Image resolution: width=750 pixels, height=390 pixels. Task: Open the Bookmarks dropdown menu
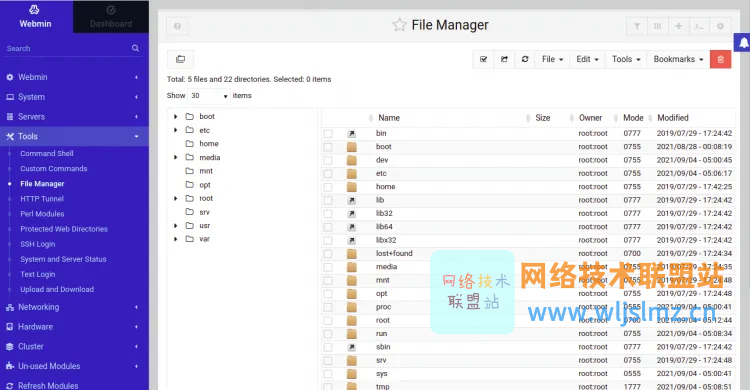[x=678, y=59]
